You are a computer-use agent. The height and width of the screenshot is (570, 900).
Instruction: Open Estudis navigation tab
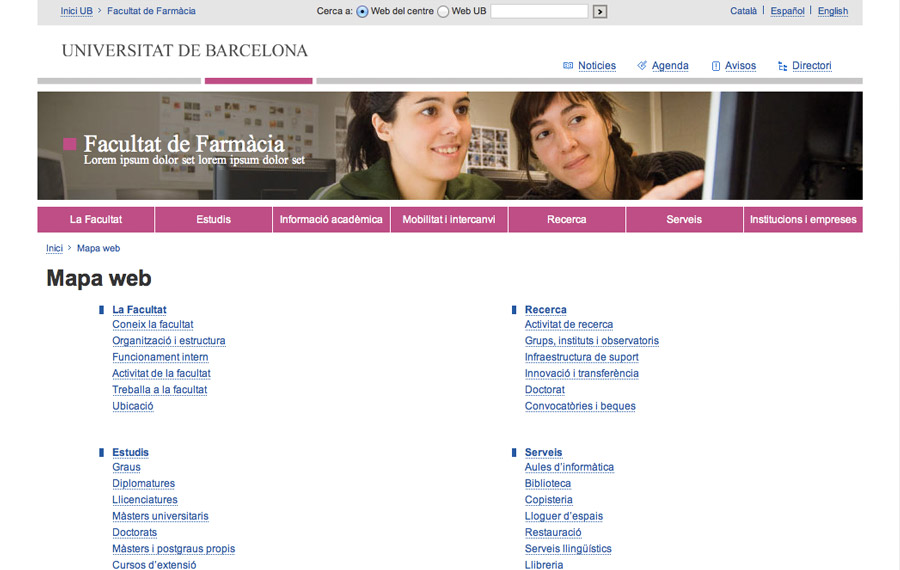pyautogui.click(x=214, y=219)
